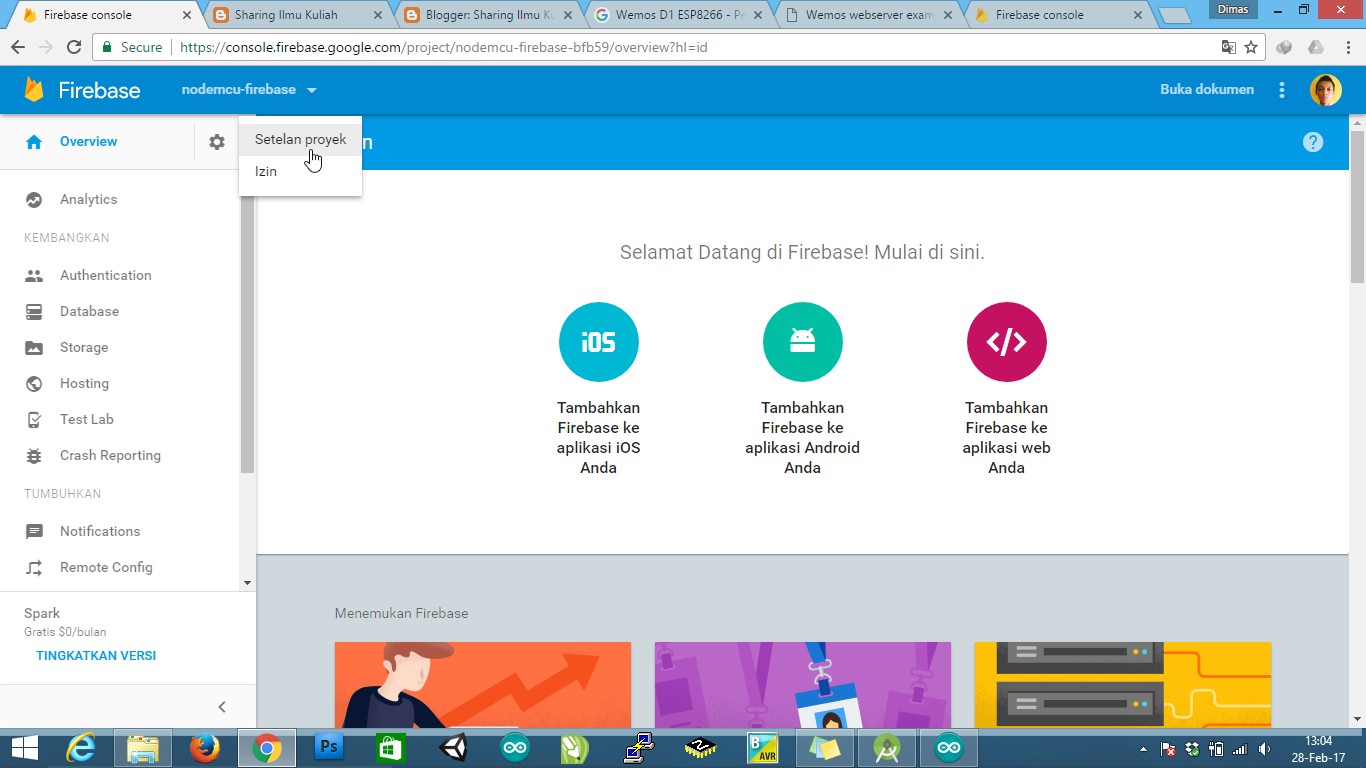
Task: Add Firebase via the Android circle icon
Action: point(803,342)
